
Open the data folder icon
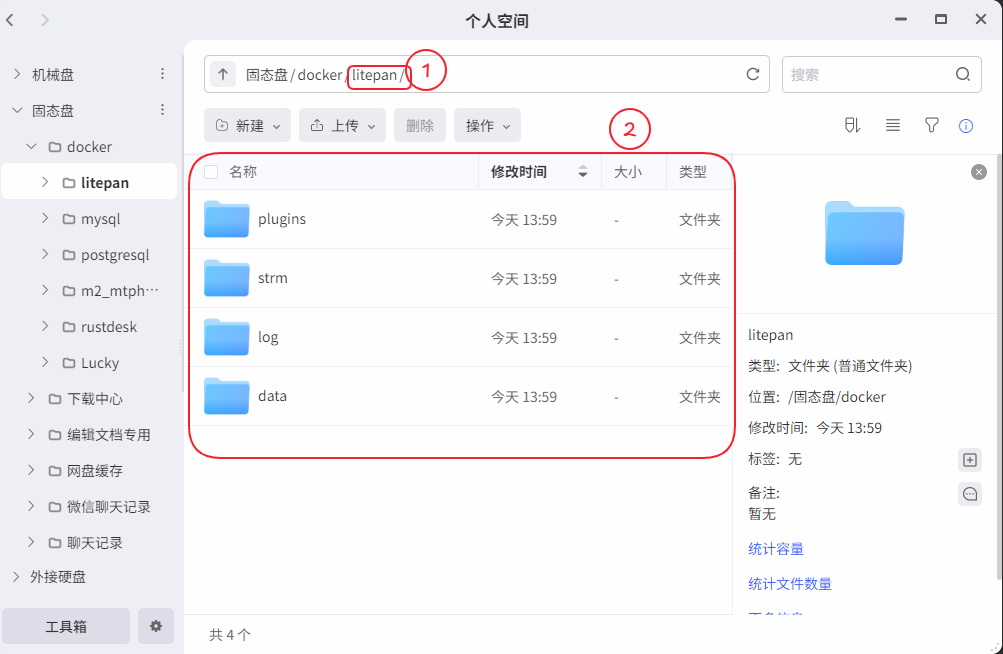tap(226, 395)
